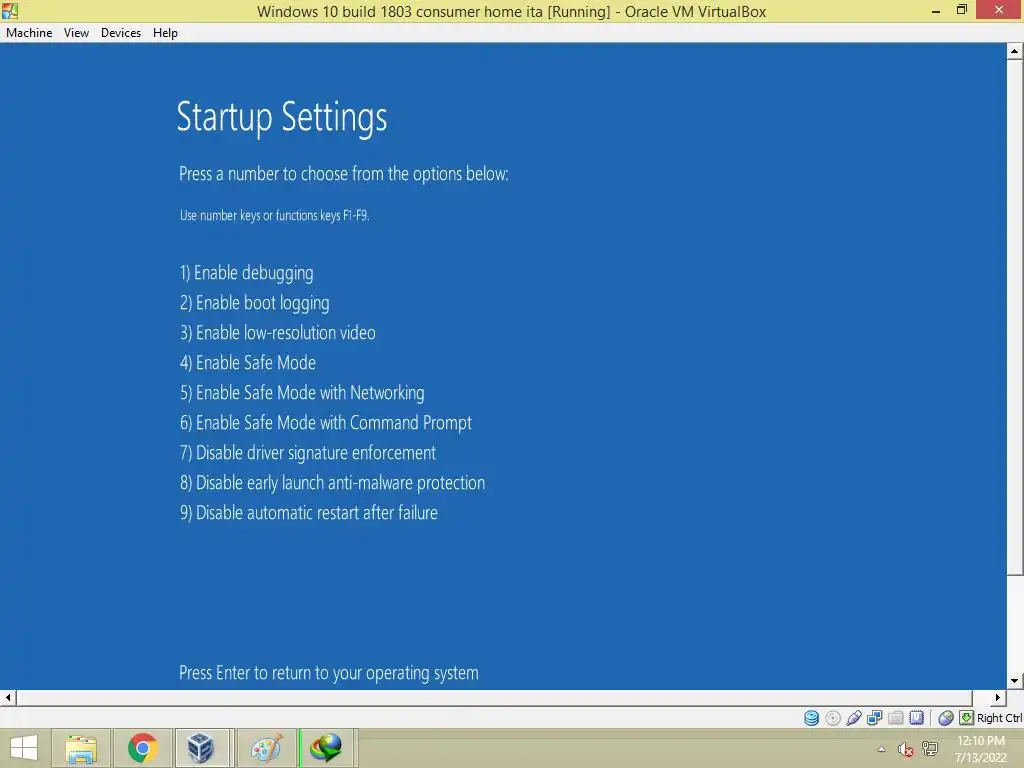Click the hard disk activity status icon
This screenshot has width=1024, height=768.
tap(811, 718)
